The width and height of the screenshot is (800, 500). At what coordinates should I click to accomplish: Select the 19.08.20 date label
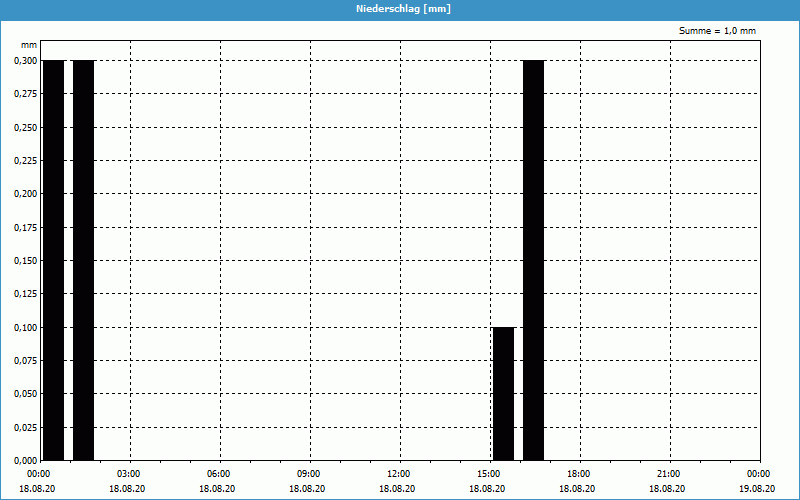757,489
